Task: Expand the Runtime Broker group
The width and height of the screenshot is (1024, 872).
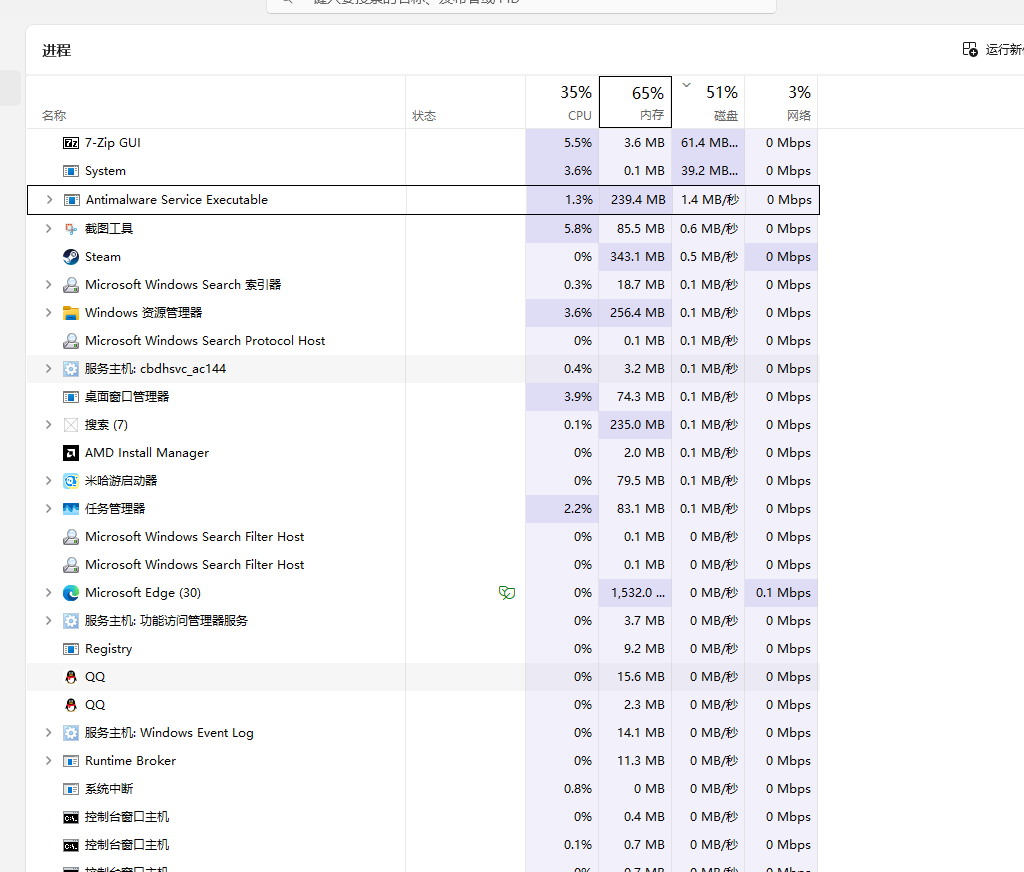Action: click(48, 761)
